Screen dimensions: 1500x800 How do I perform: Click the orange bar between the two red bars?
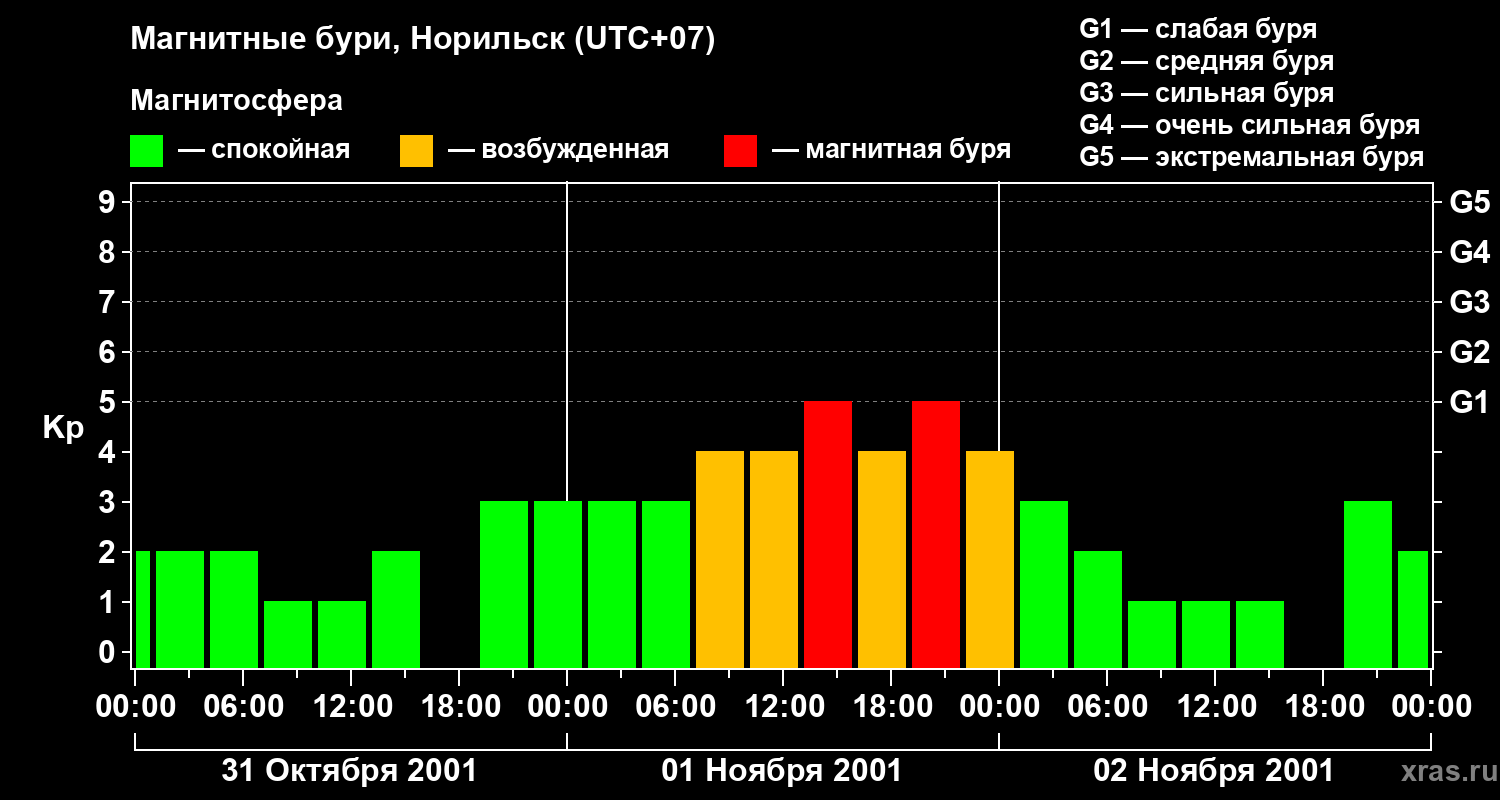point(882,559)
